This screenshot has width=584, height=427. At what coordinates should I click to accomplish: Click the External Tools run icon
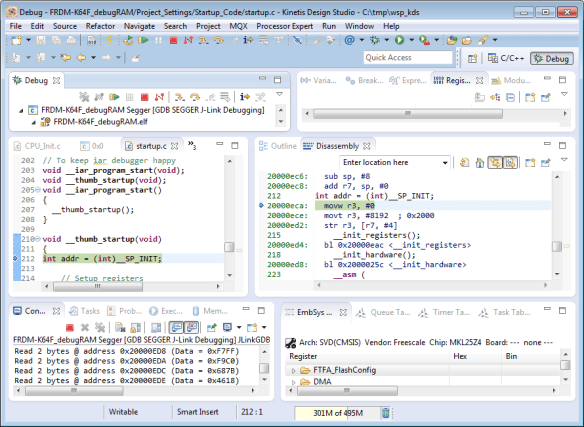(x=425, y=40)
